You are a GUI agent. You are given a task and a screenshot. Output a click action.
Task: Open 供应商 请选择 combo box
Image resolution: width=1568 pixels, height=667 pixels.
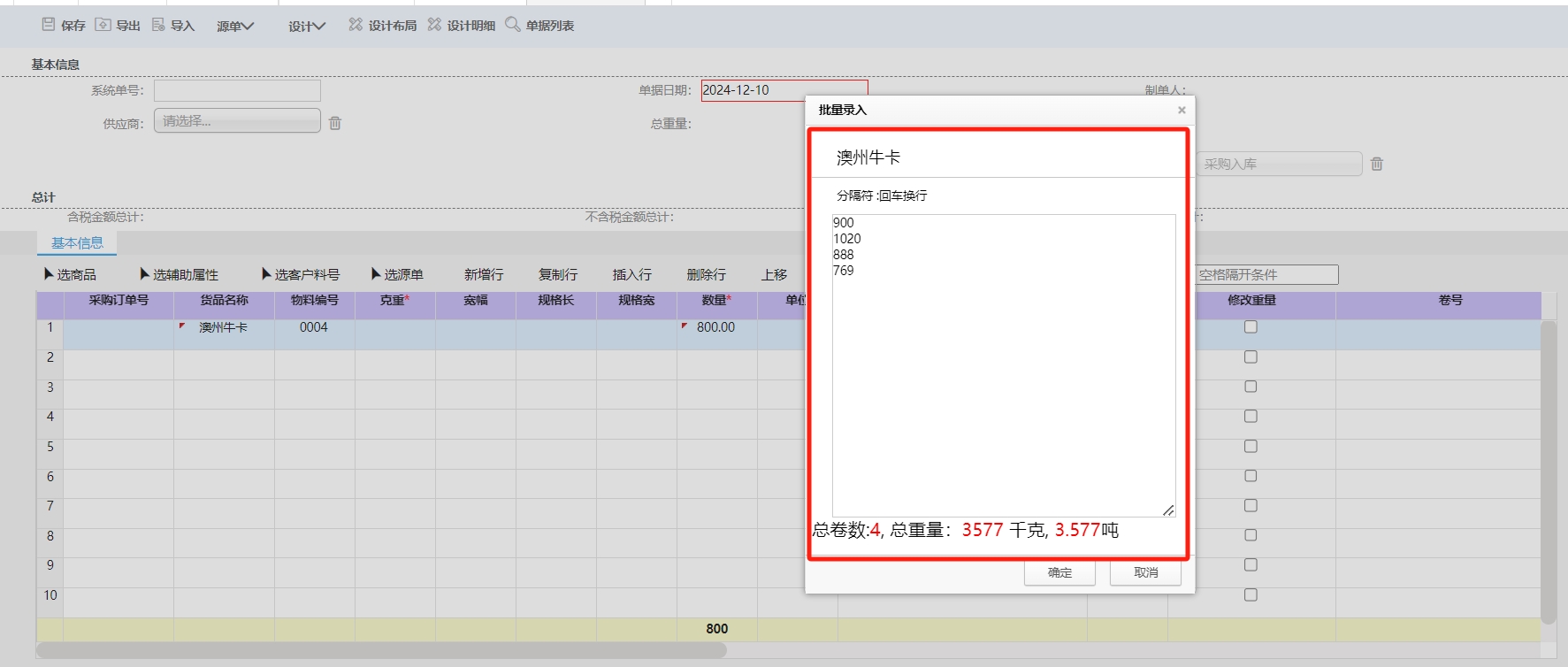(237, 121)
